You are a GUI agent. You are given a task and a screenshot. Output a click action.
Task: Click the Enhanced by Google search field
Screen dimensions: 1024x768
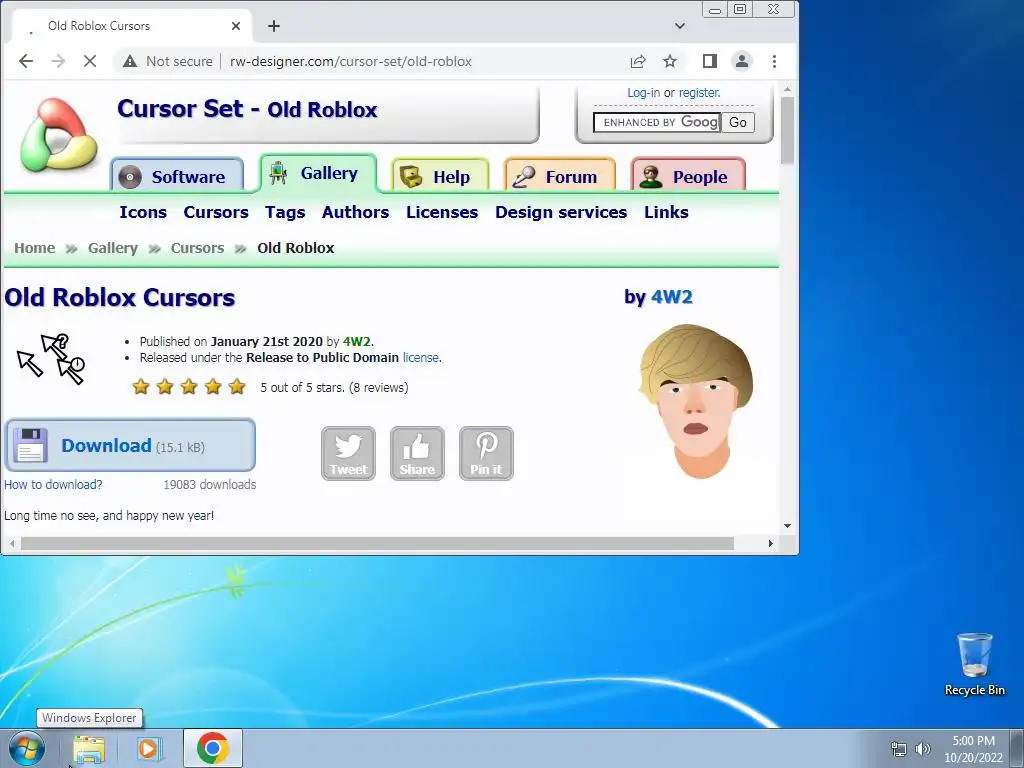pos(657,122)
